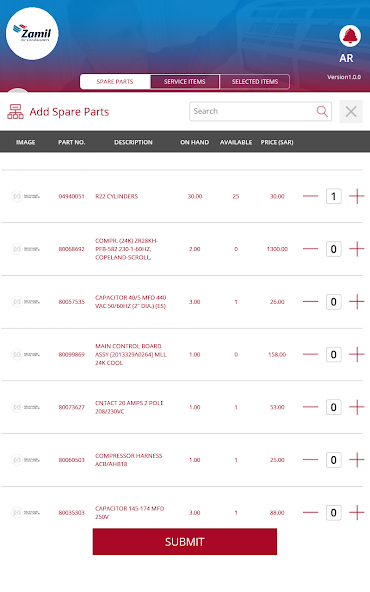Increase CAPACITOR 40/5 MFD quantity
The height and width of the screenshot is (592, 370).
[x=356, y=302]
